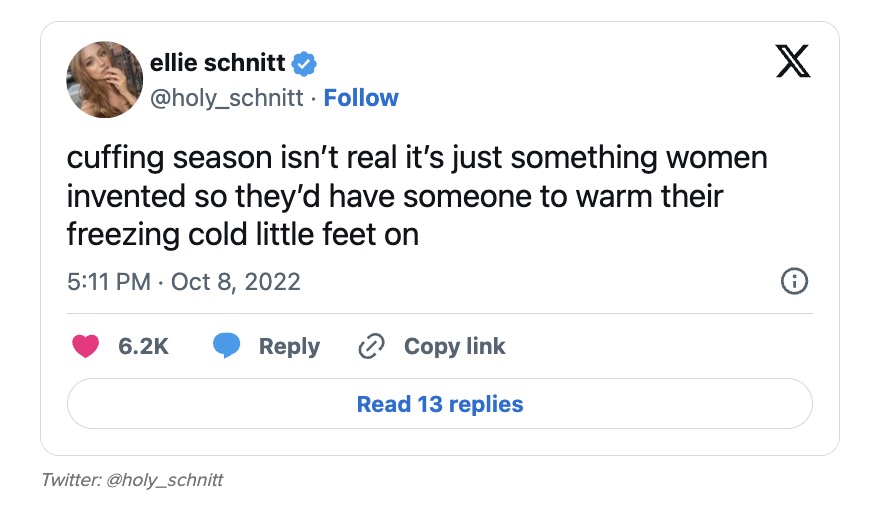Viewport: 882px width, 520px height.
Task: Click the Reply text label
Action: pyautogui.click(x=289, y=346)
